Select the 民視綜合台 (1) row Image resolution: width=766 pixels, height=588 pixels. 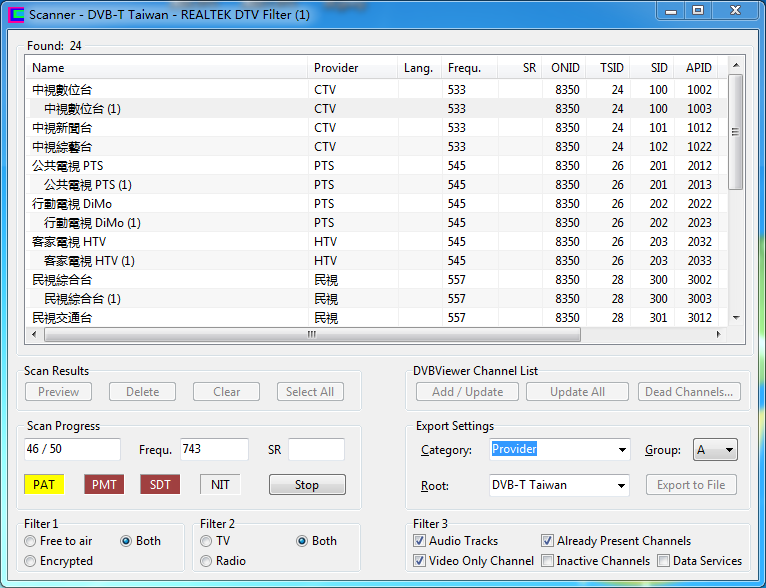coord(376,299)
